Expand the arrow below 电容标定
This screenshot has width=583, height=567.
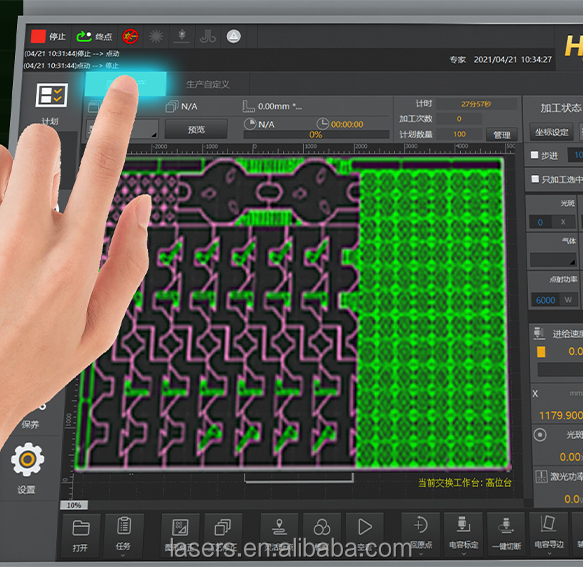(x=463, y=554)
